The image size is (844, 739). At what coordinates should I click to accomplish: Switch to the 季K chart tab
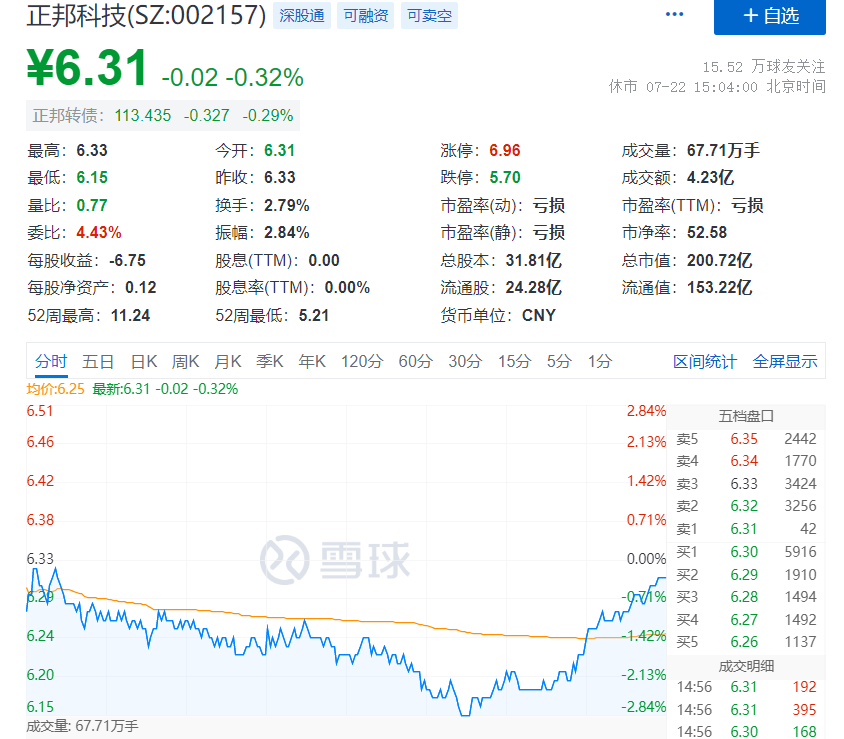[x=270, y=361]
